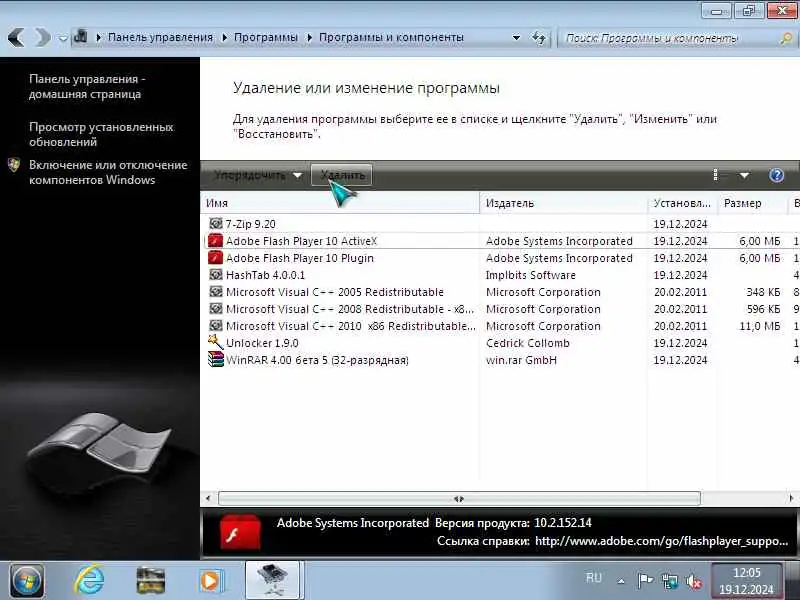Screen dimensions: 800x600
Task: Click the '11,0 МБ' size cell
Action: point(759,326)
